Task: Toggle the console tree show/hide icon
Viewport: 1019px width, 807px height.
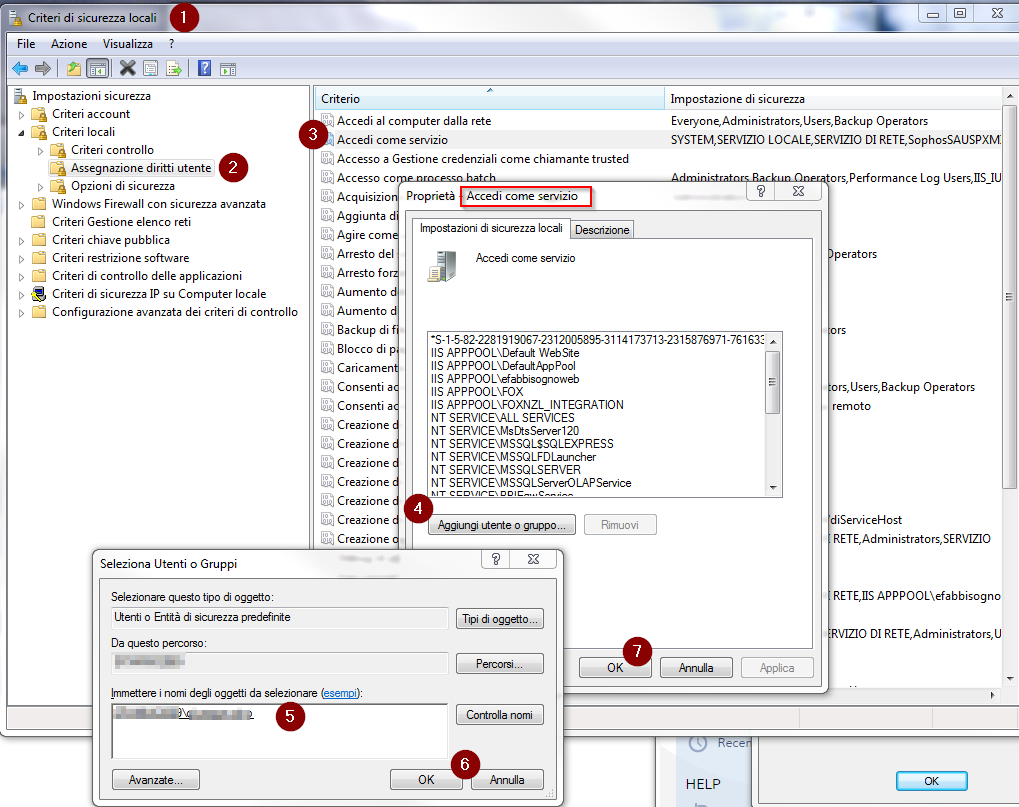Action: tap(97, 68)
